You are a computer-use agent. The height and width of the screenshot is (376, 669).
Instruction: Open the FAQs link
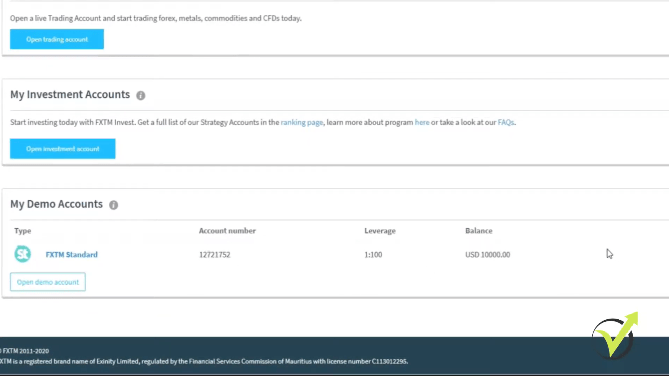(506, 122)
